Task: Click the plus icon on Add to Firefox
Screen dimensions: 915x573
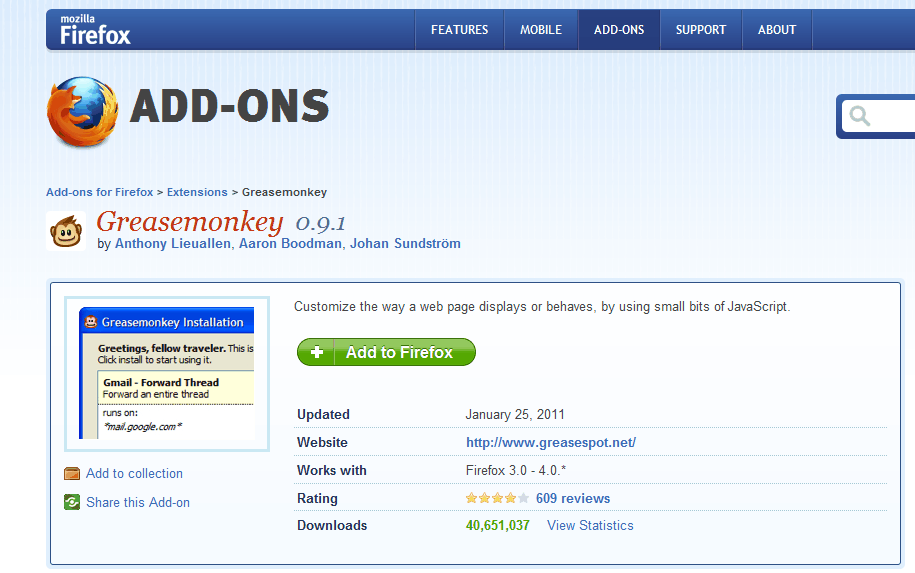Action: click(x=317, y=352)
